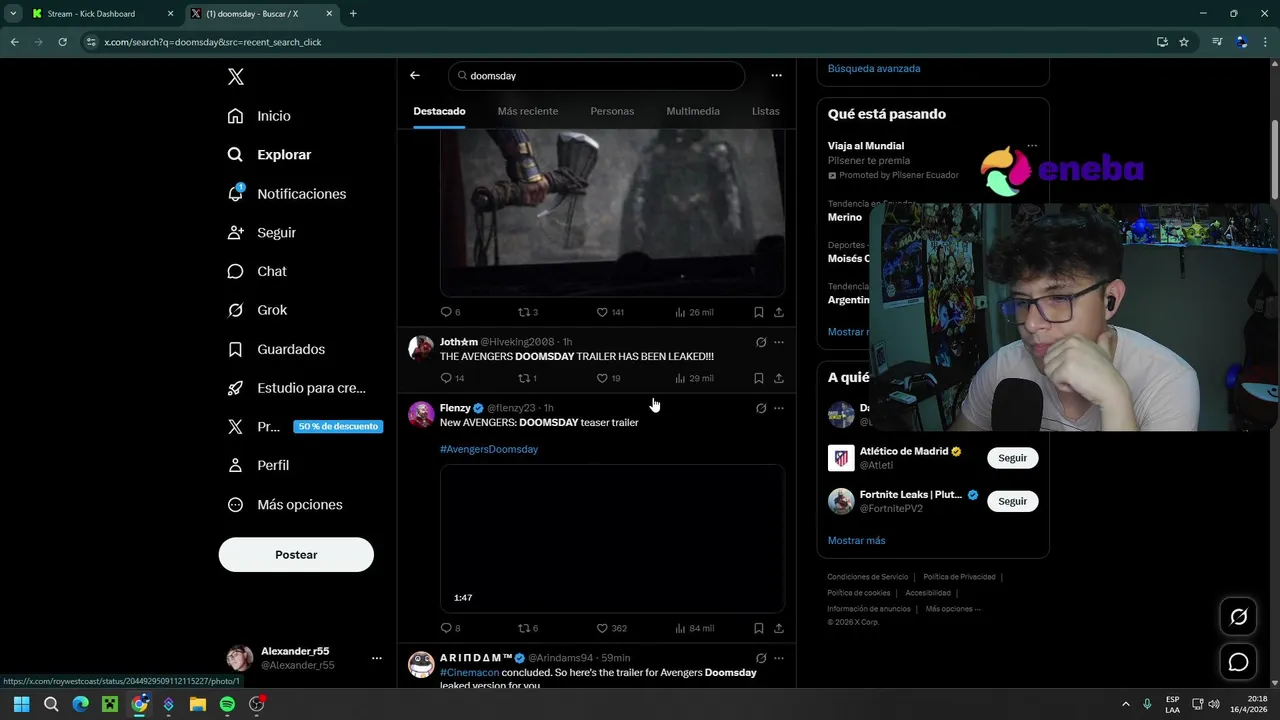Open Inicio home in the sidebar
Screen dimensions: 1280x720
point(259,116)
